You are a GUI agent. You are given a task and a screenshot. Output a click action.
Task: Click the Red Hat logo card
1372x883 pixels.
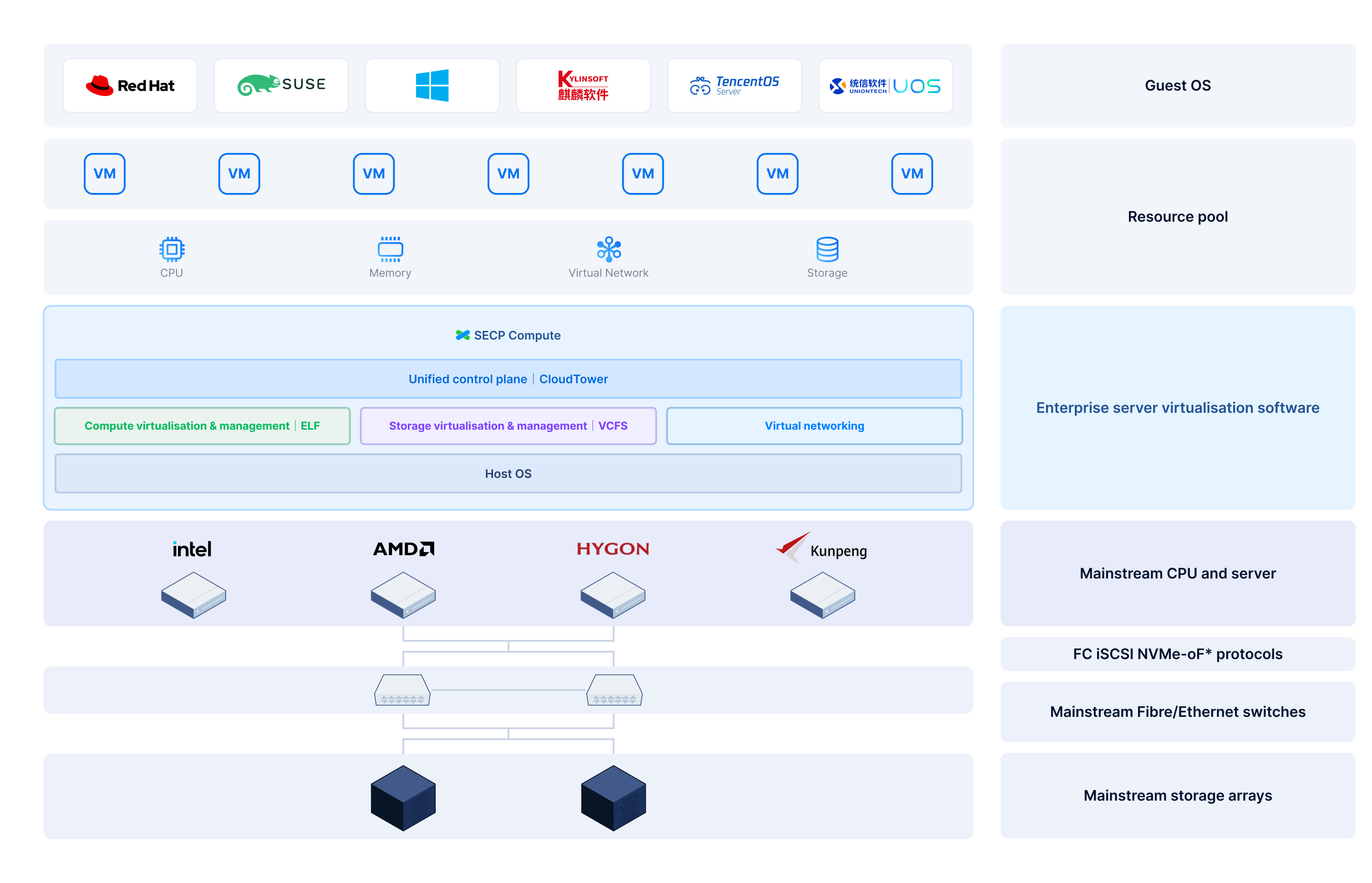130,86
